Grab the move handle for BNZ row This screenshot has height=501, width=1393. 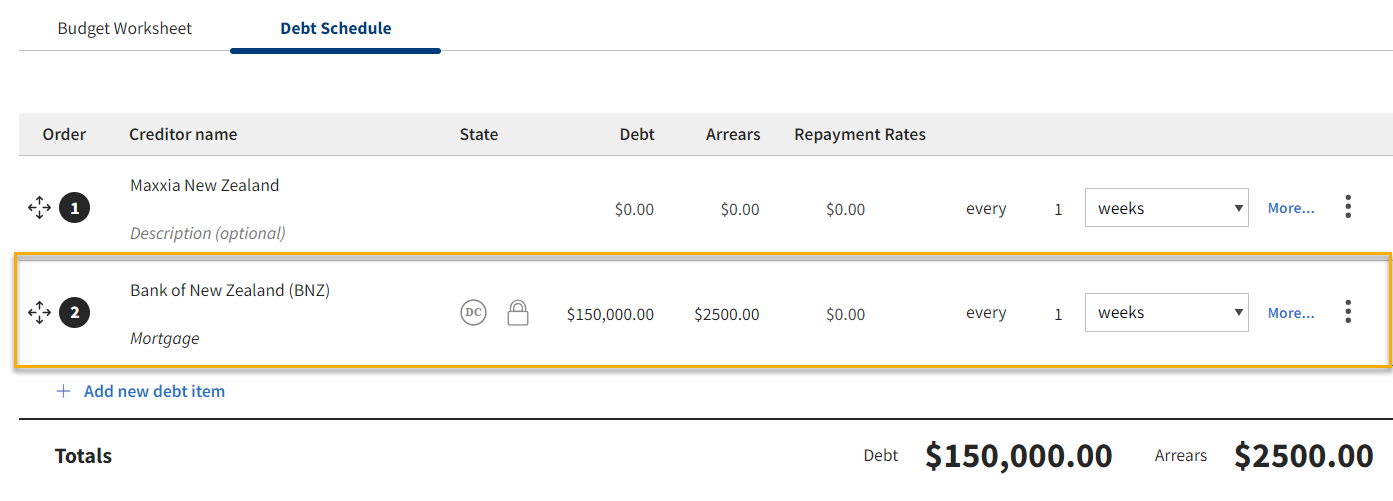(x=39, y=313)
